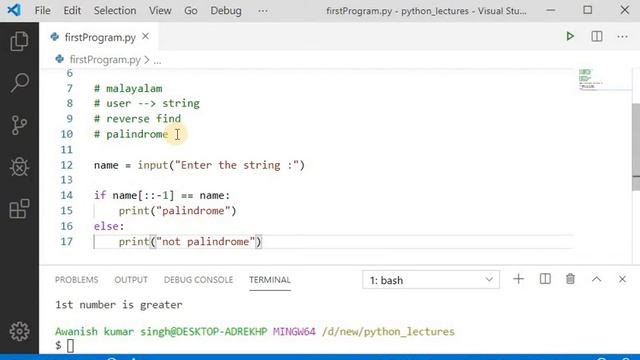Select the firstProgram.py editor tab
This screenshot has height=360, width=640.
point(100,37)
